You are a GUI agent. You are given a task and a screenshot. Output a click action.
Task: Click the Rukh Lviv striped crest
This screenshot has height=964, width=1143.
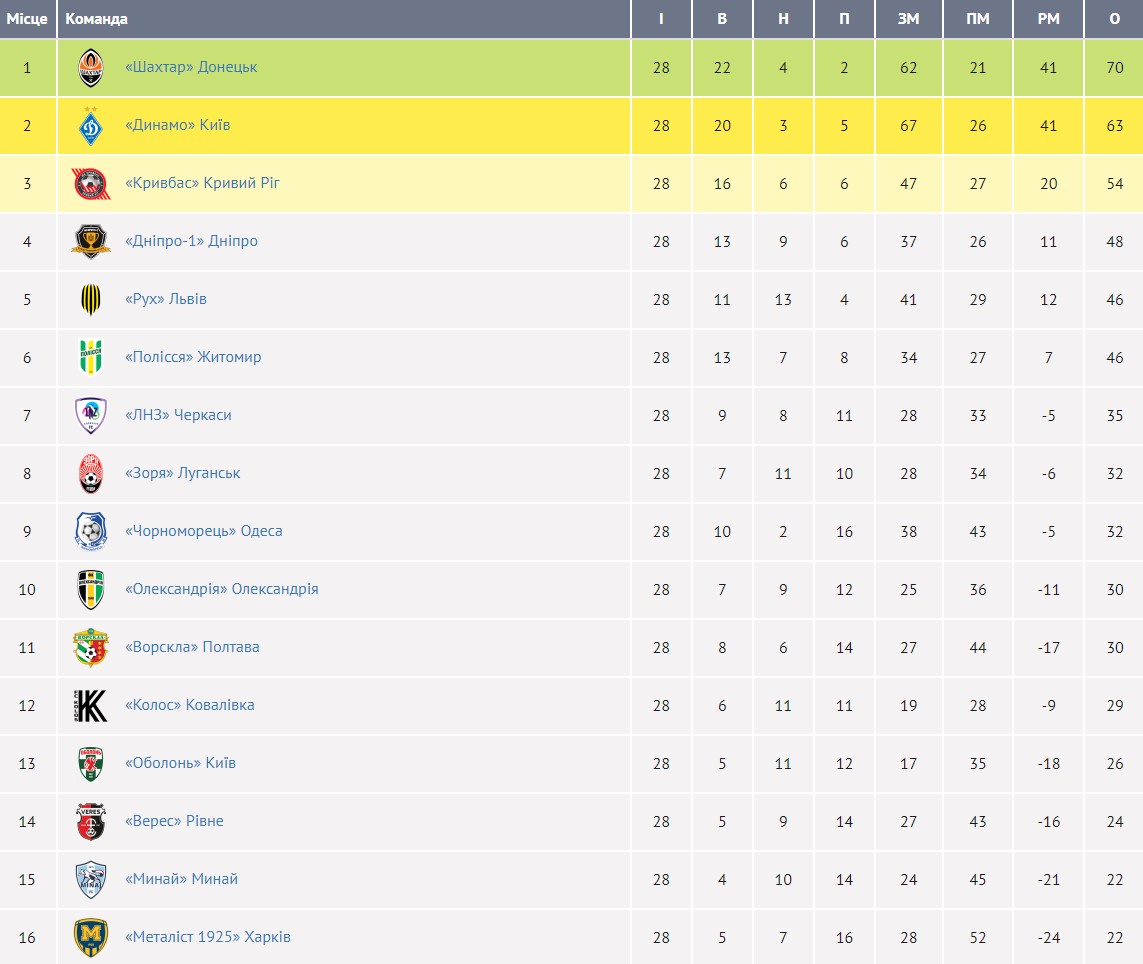click(x=91, y=300)
